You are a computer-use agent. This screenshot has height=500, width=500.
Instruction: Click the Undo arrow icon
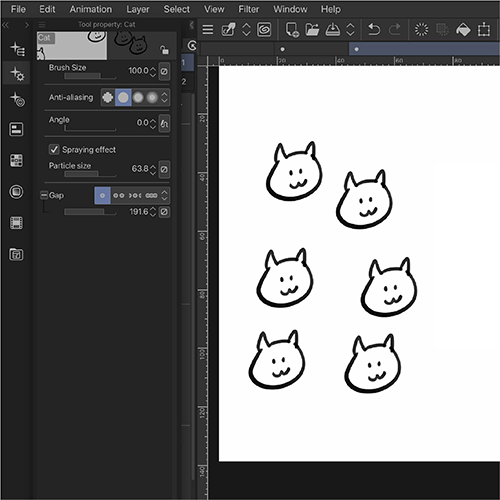[374, 30]
